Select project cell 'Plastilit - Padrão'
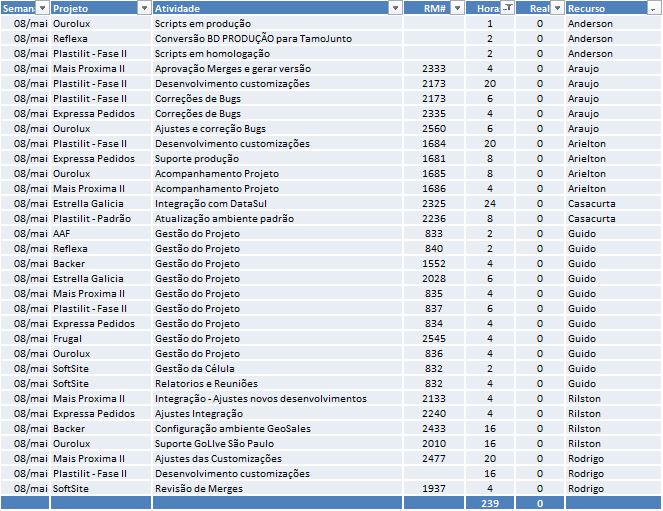663x511 pixels. coord(101,219)
